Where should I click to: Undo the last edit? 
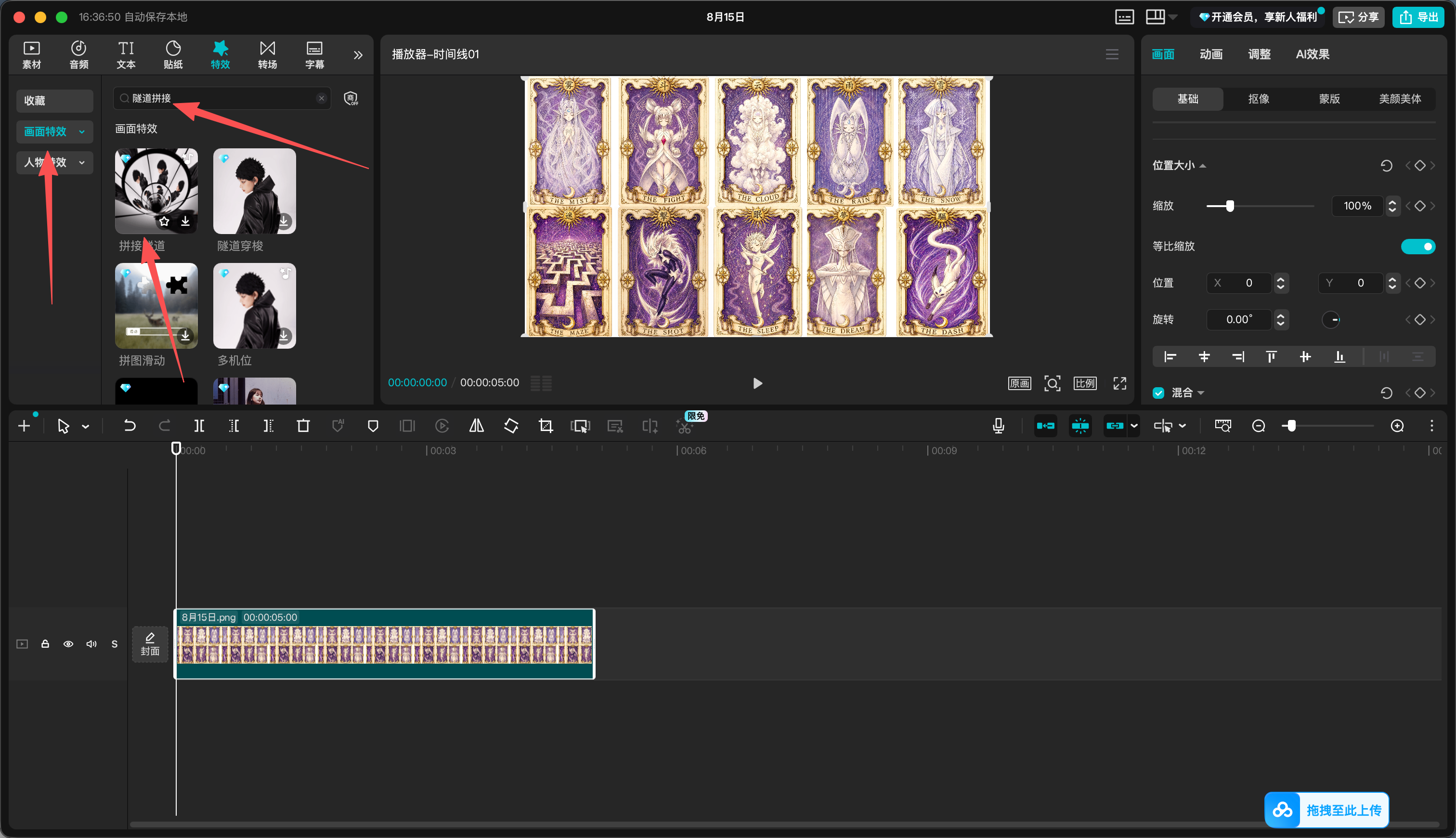130,426
